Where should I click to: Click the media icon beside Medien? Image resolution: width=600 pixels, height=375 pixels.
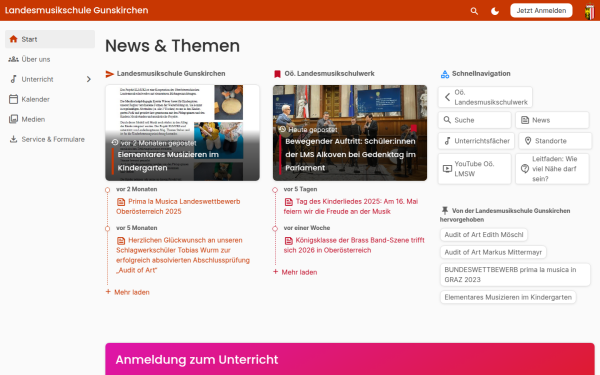point(13,119)
